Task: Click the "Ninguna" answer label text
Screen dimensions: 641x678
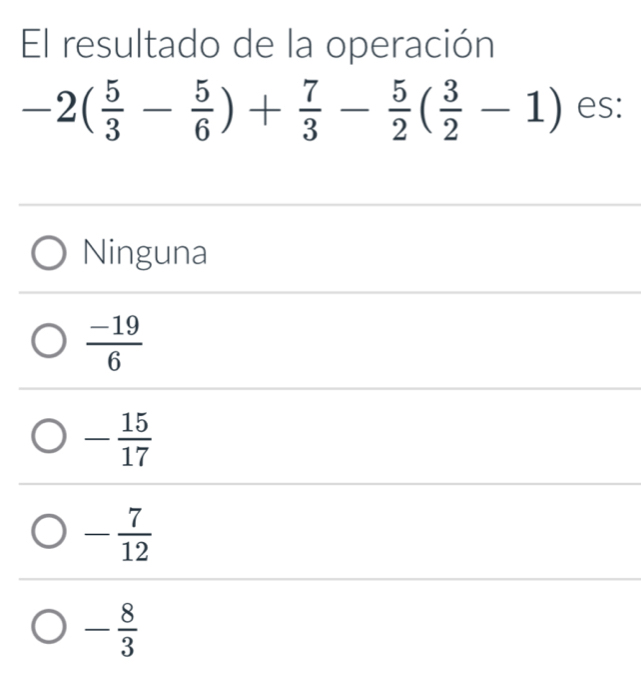Action: pos(145,253)
